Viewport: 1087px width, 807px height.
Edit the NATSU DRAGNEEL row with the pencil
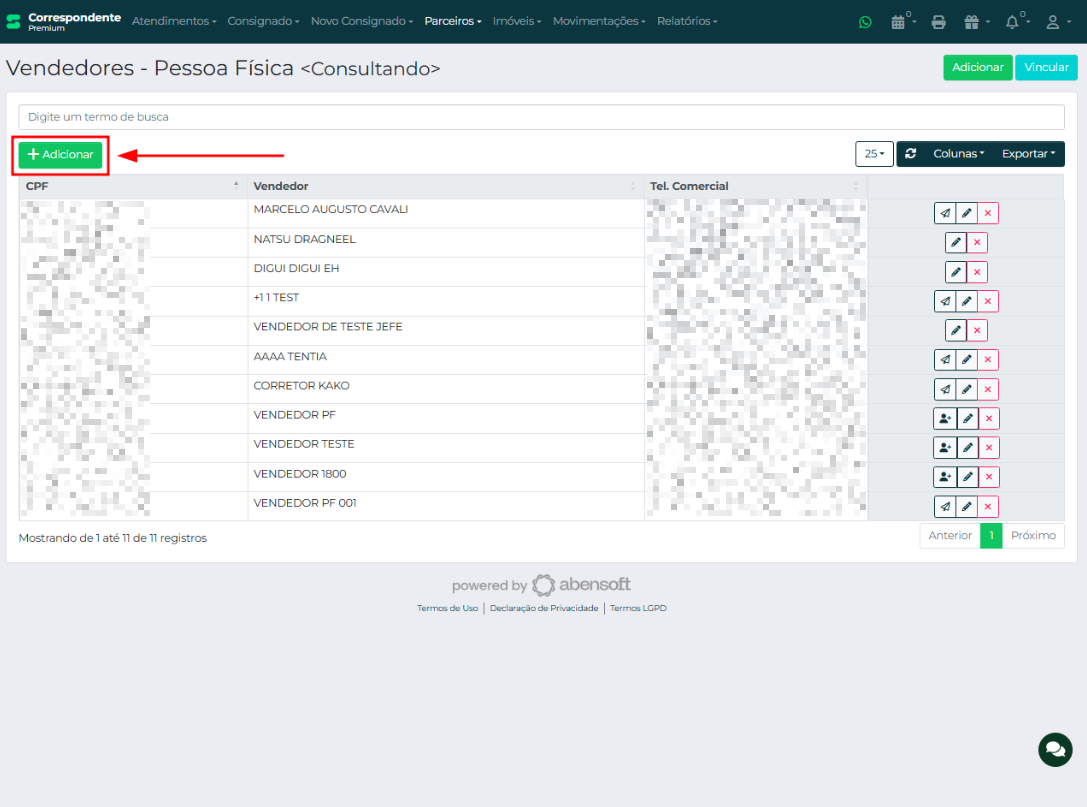tap(956, 243)
